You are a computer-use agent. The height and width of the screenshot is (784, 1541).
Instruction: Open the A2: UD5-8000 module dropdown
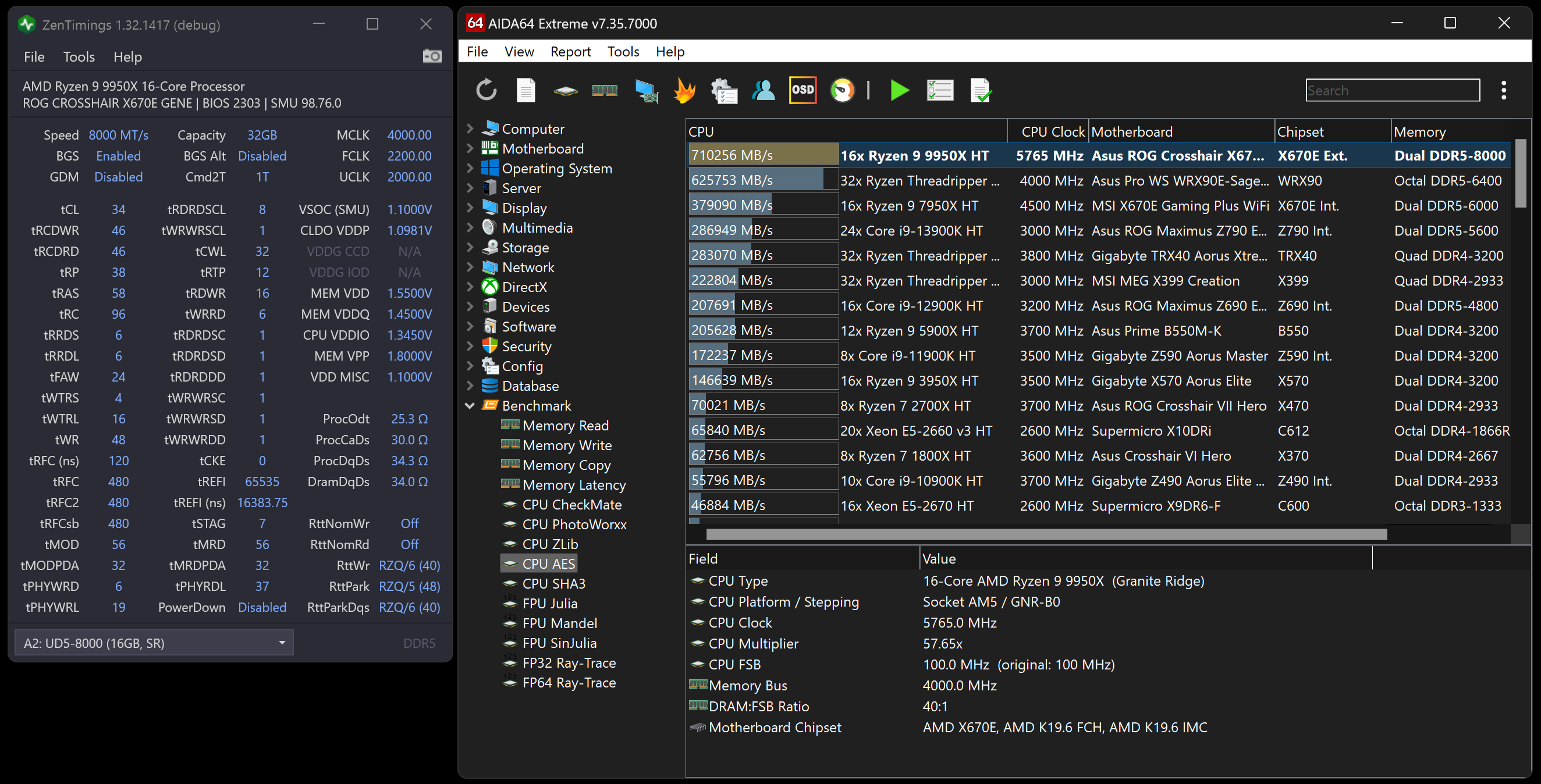154,643
